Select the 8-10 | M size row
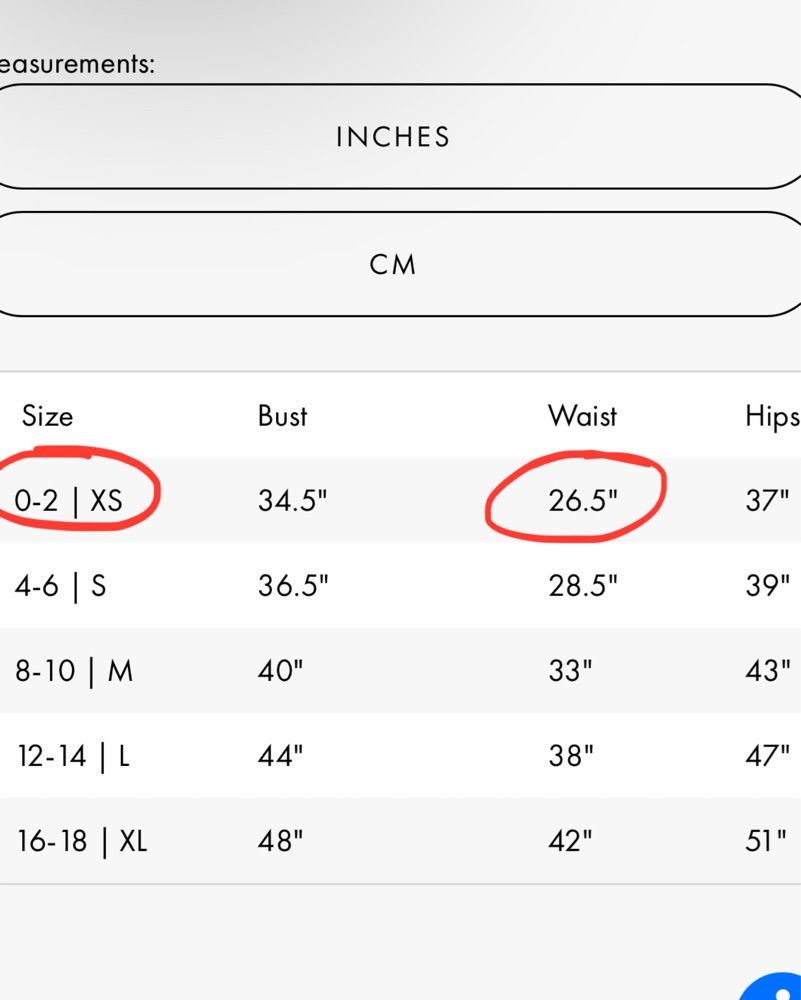Viewport: 801px width, 1000px height. tap(400, 670)
